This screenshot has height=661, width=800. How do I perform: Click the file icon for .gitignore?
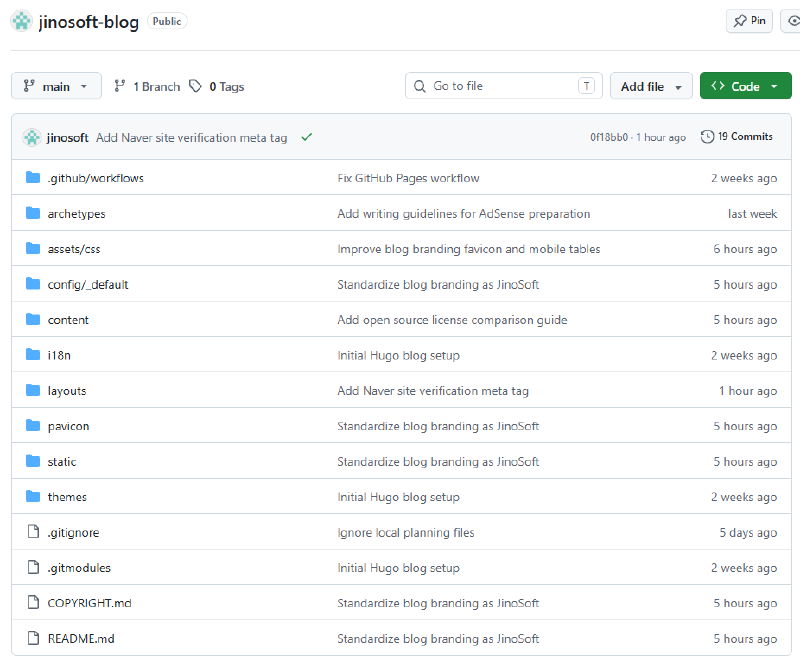click(33, 531)
